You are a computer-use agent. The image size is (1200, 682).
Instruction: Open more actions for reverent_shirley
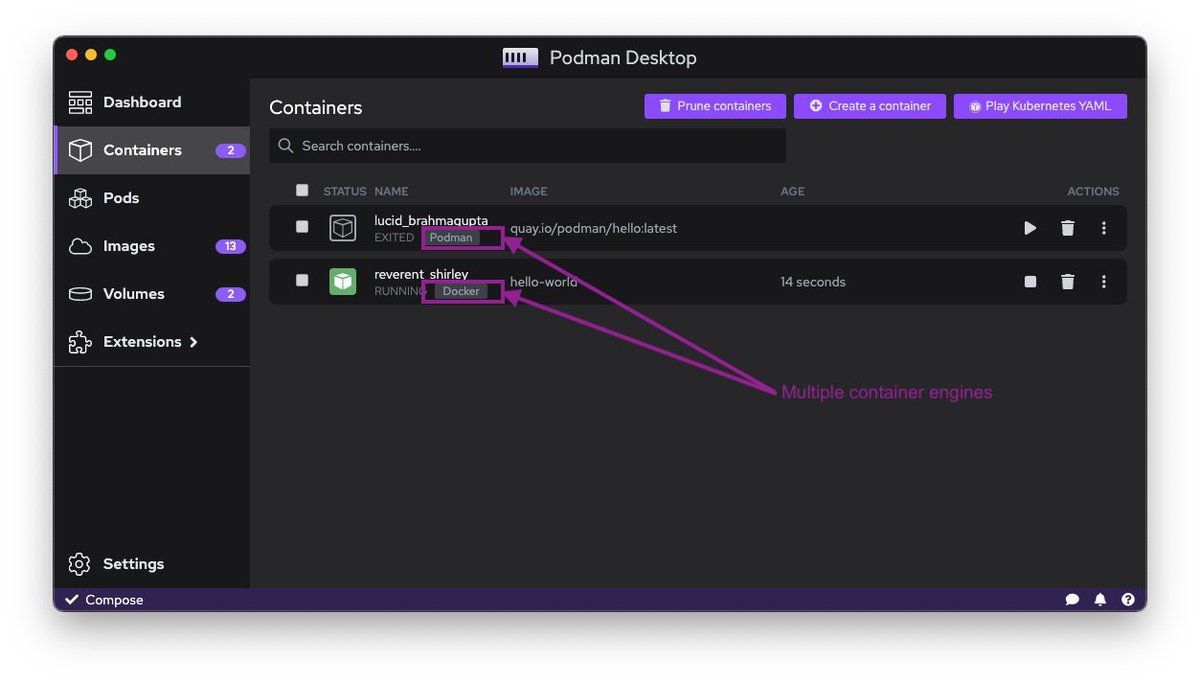(x=1104, y=282)
